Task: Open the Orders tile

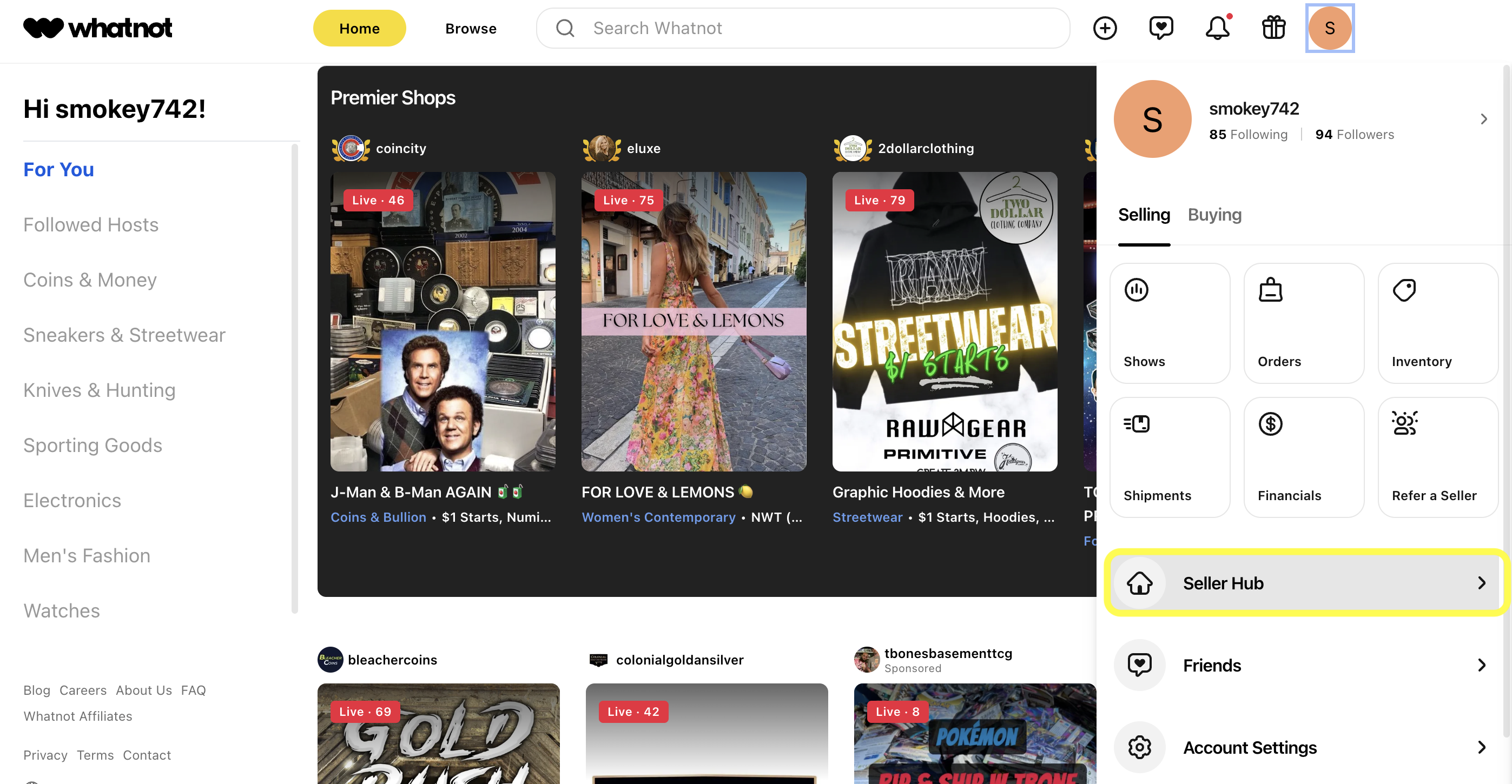Action: point(1304,323)
